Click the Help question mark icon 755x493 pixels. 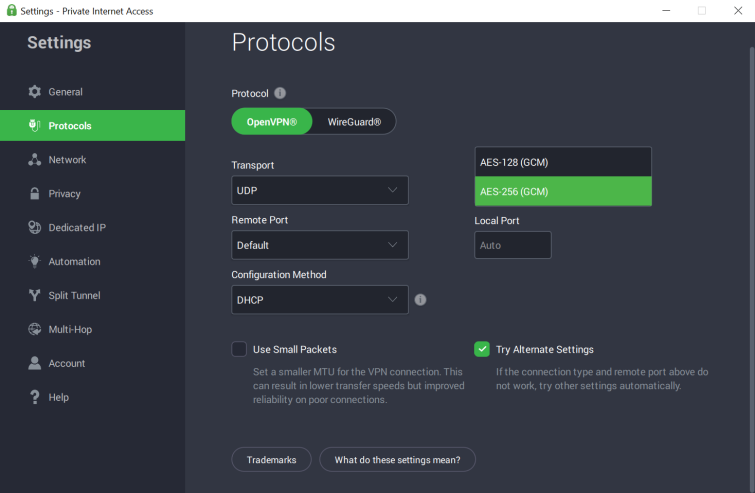pyautogui.click(x=35, y=397)
